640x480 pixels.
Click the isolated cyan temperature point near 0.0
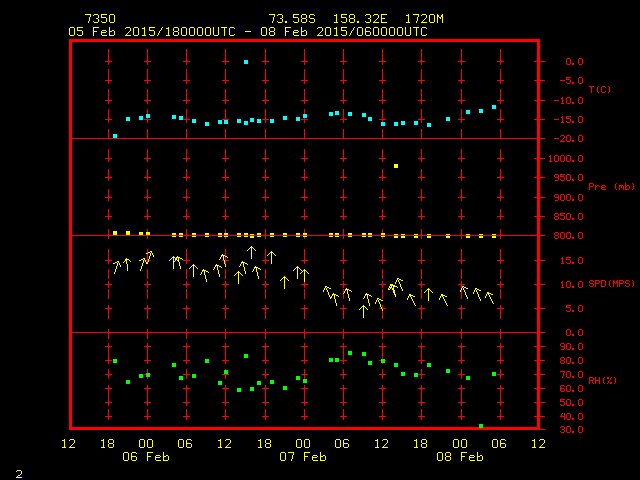(246, 62)
